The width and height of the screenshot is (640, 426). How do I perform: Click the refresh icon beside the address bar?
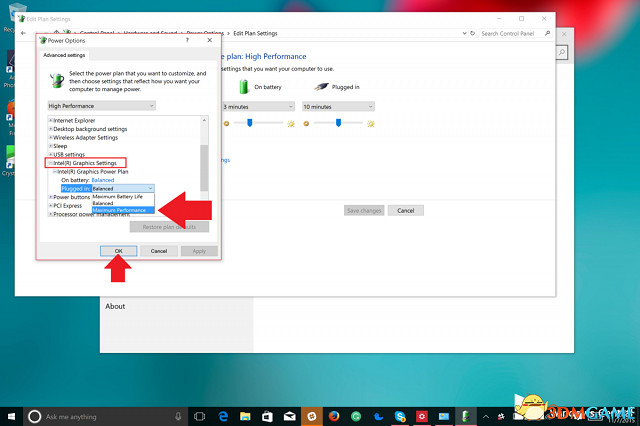pyautogui.click(x=471, y=33)
